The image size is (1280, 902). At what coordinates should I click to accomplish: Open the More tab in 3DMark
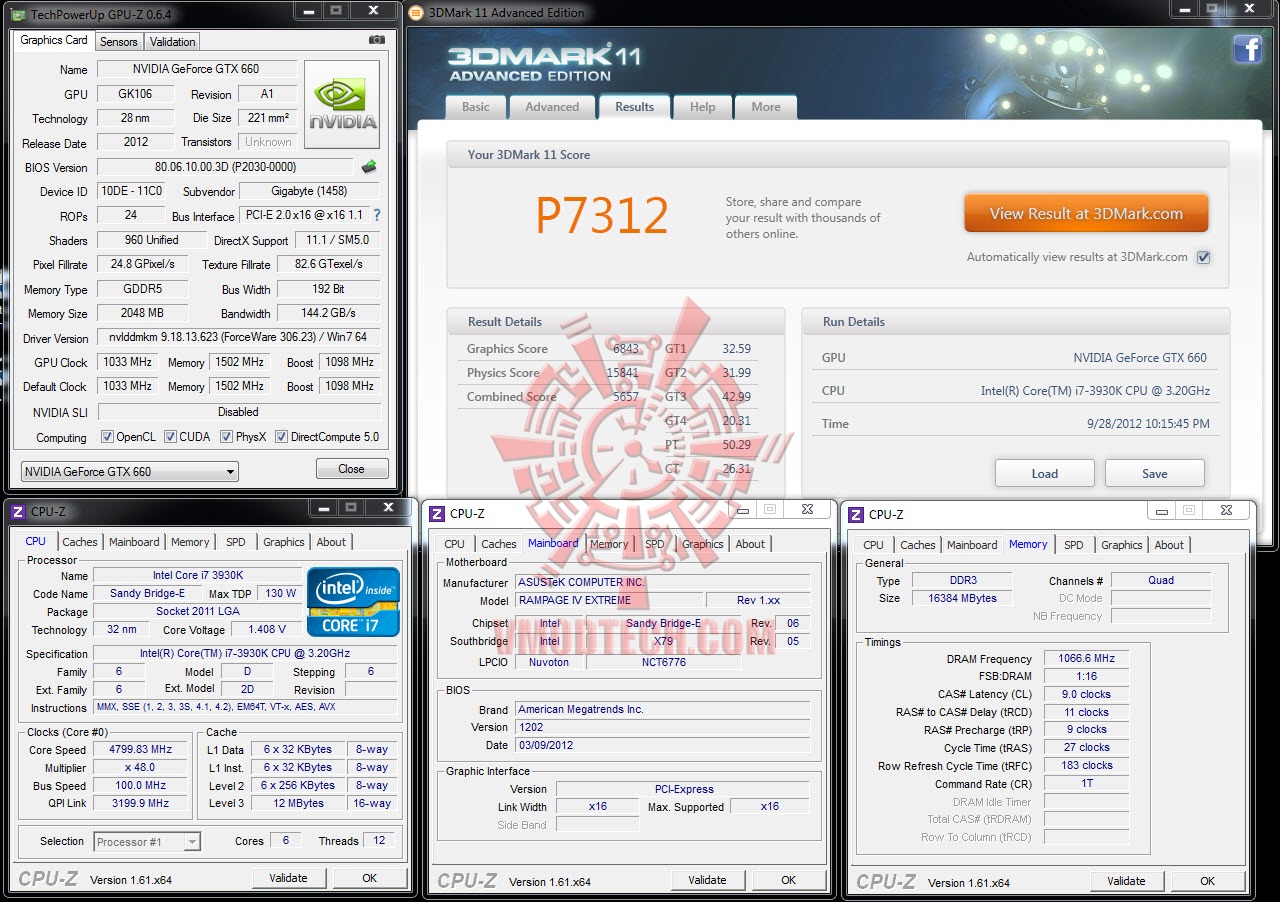766,107
